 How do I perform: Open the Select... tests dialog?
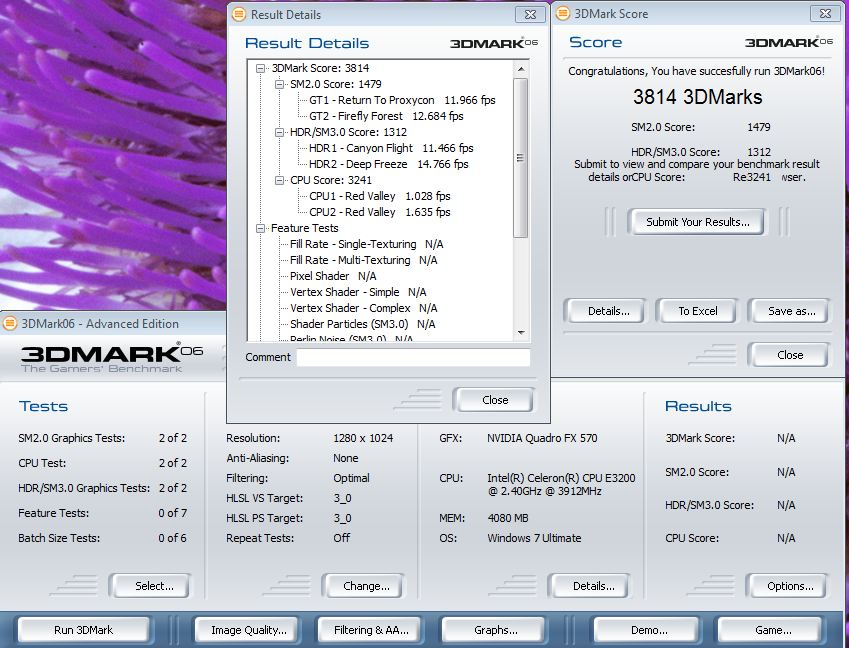[x=154, y=586]
